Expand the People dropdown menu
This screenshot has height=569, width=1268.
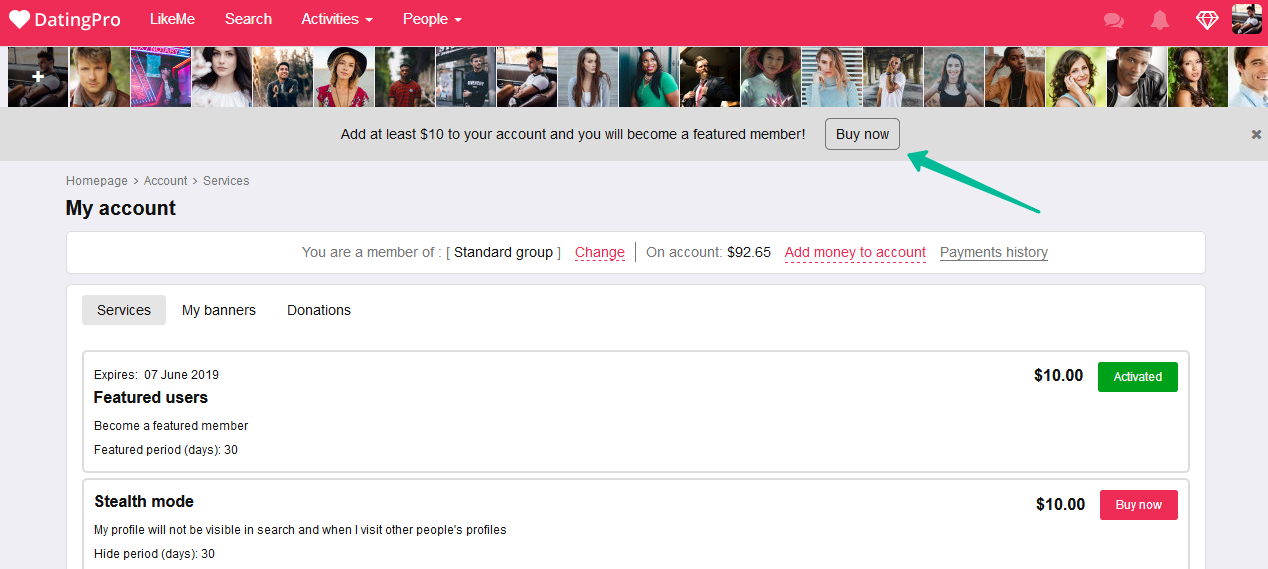(432, 19)
